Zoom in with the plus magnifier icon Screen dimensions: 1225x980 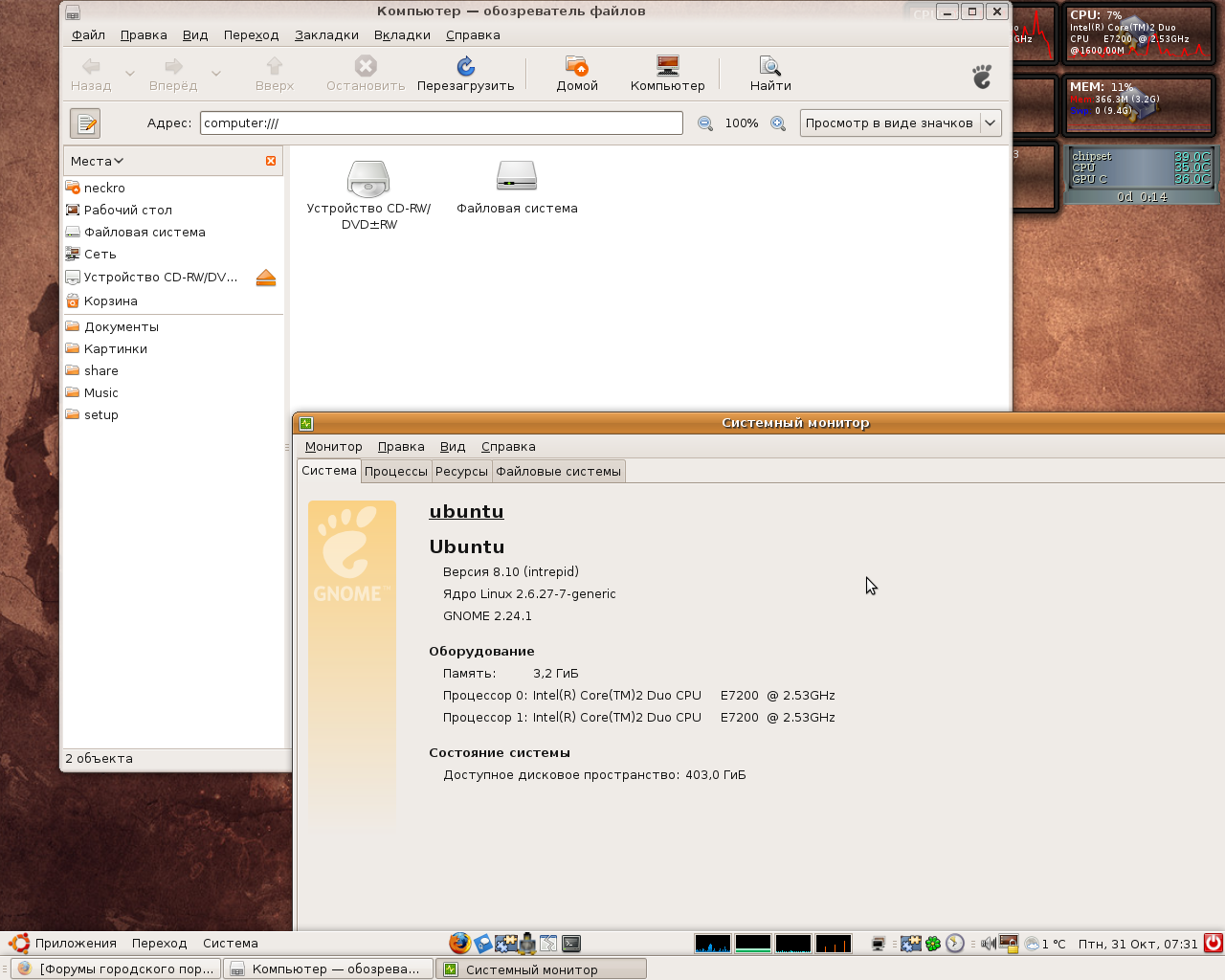(x=778, y=123)
